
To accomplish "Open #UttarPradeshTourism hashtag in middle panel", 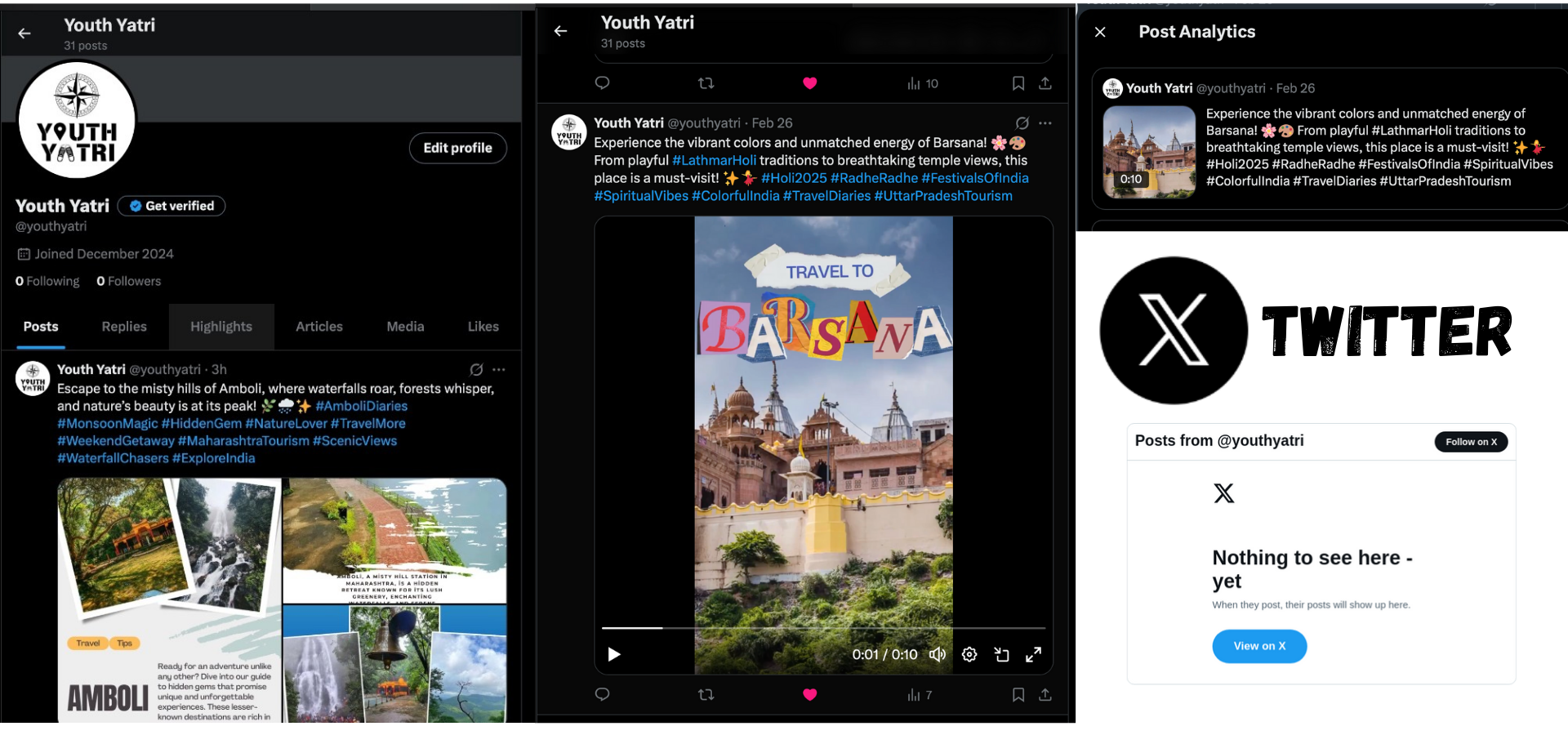I will click(943, 196).
